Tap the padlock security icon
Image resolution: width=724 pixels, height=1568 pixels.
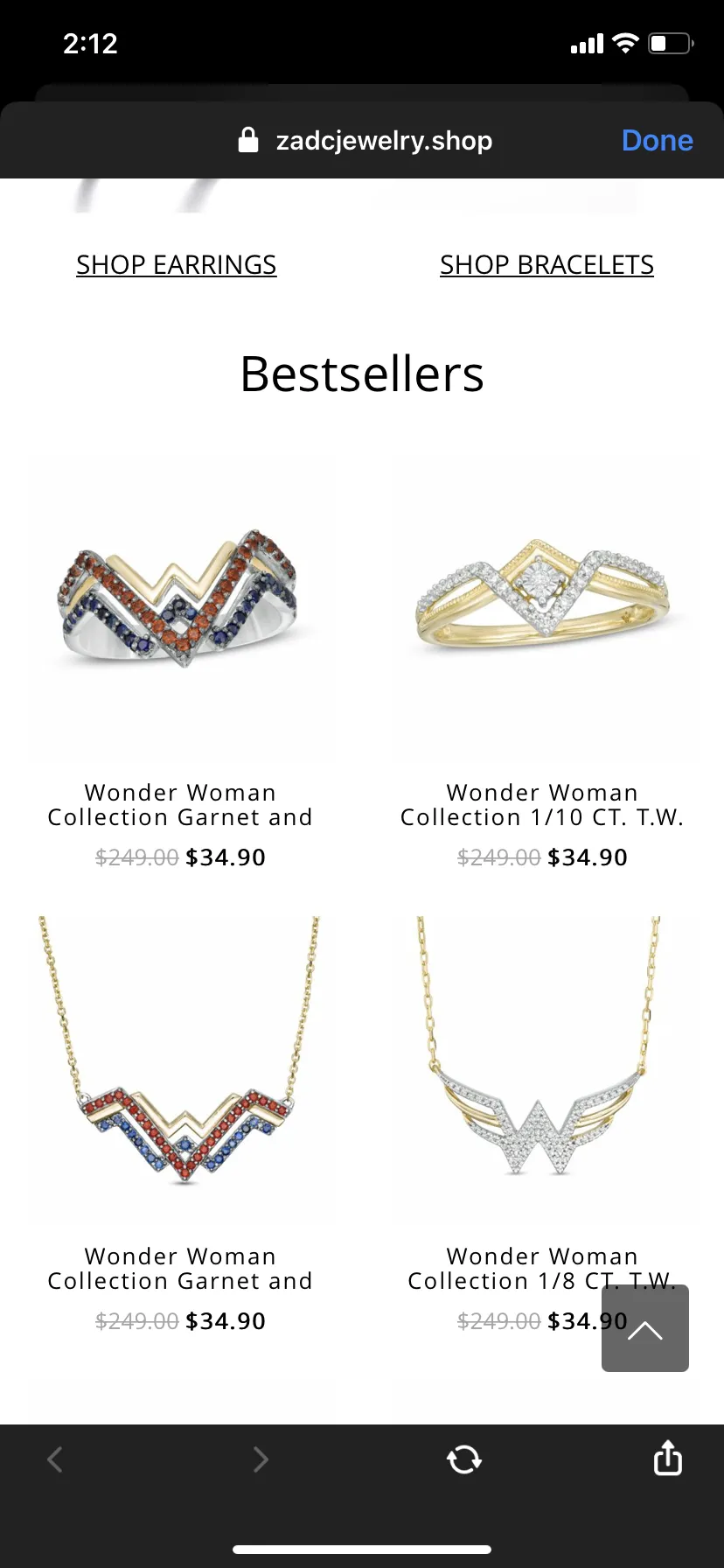pyautogui.click(x=248, y=140)
